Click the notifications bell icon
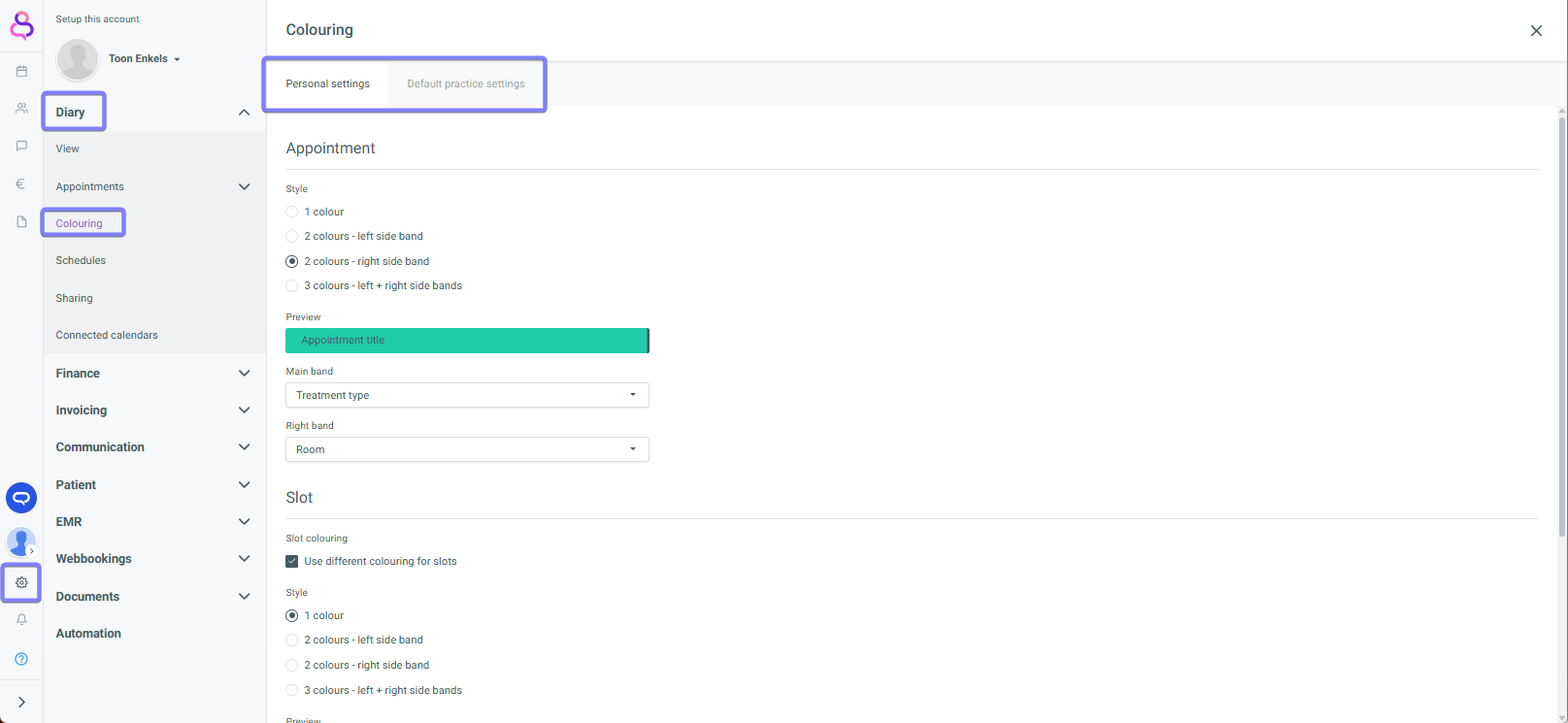This screenshot has width=1568, height=723. tap(21, 619)
